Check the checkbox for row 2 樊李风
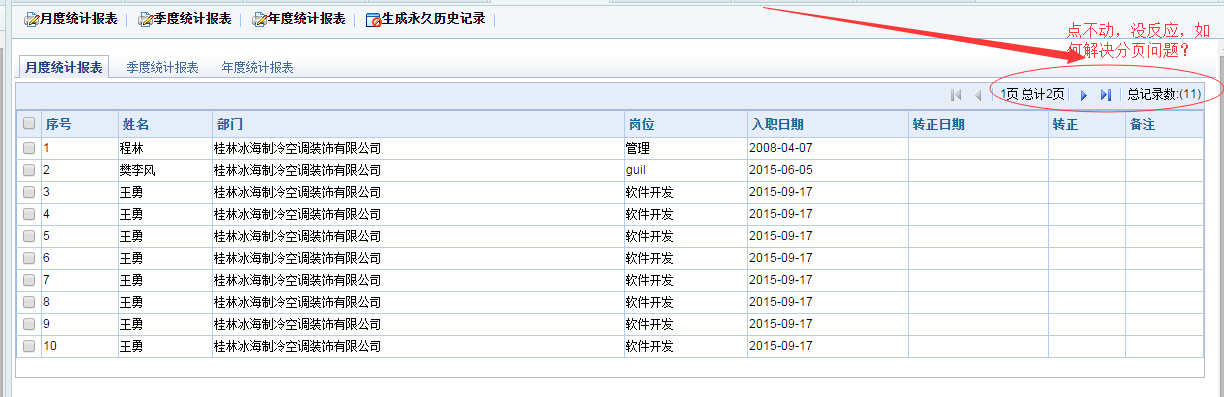1224x397 pixels. point(29,170)
